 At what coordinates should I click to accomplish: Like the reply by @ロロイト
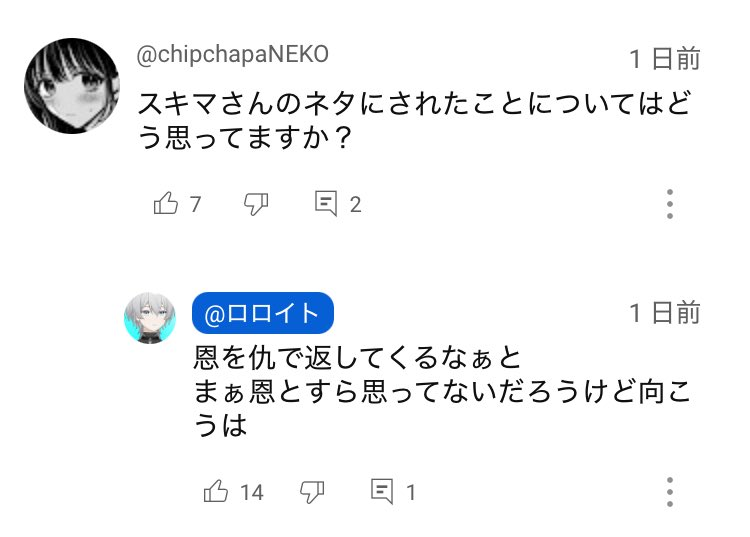[x=216, y=491]
